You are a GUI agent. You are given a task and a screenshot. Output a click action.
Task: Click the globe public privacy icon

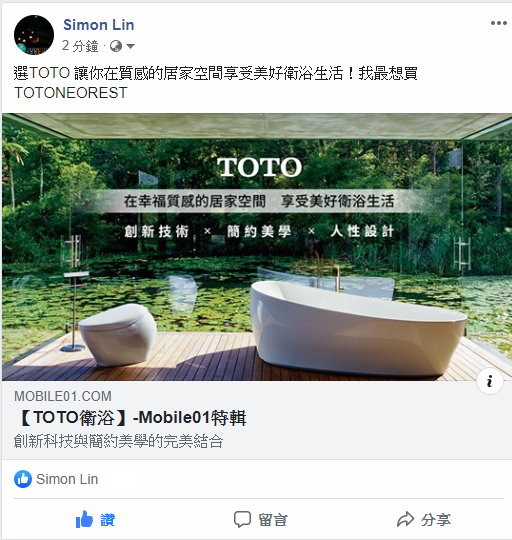[116, 46]
